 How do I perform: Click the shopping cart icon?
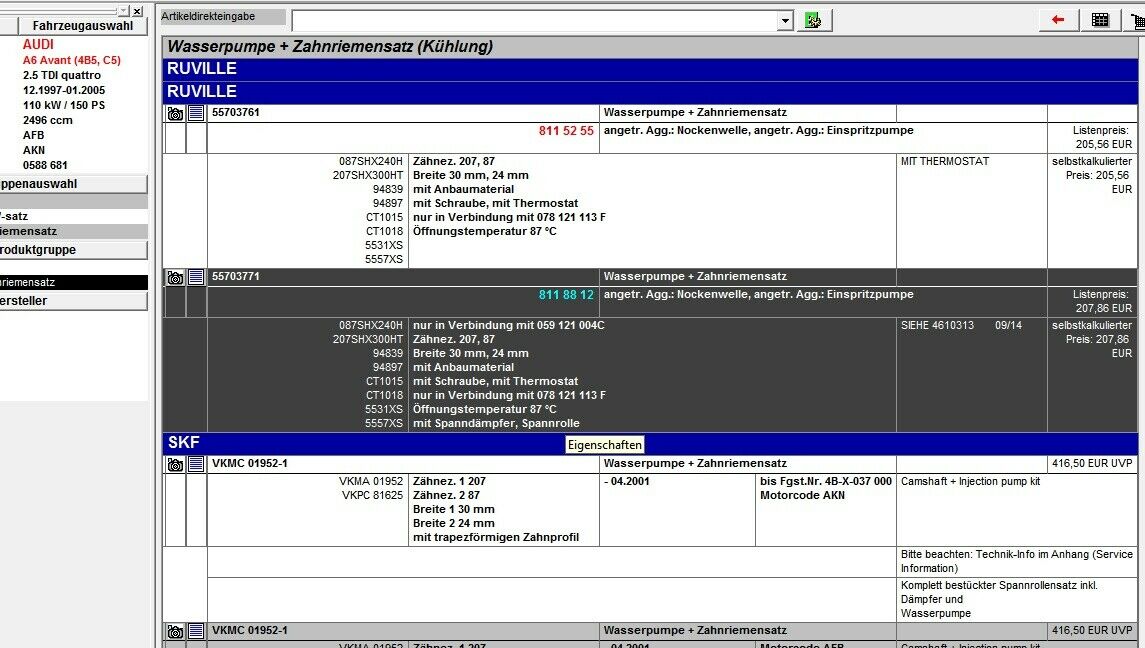pyautogui.click(x=1137, y=20)
